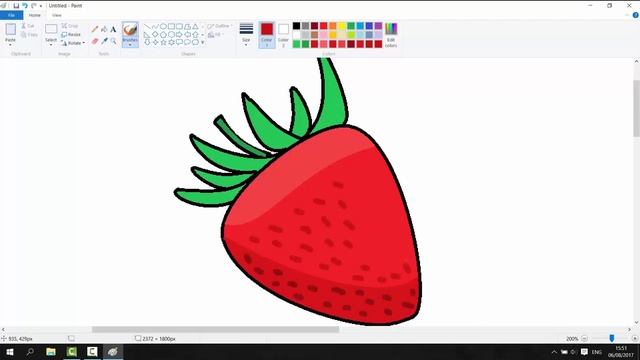
Task: Click the Paint icon in the taskbar
Action: coord(113,351)
